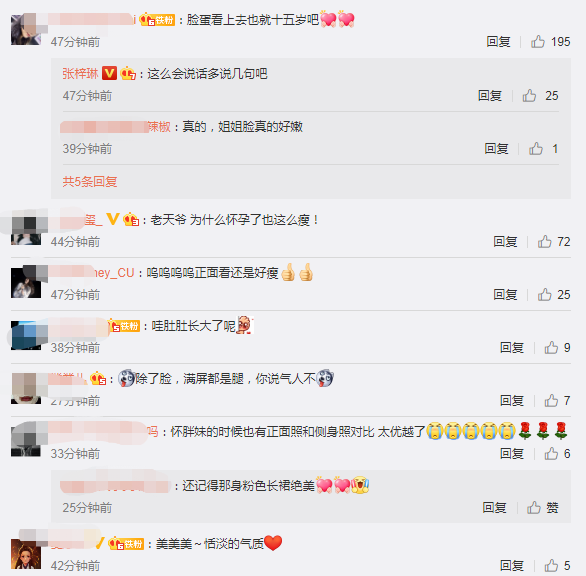Image resolution: width=586 pixels, height=576 pixels.
Task: Reply to the 呜呜呜呜正面看还是好瘦 comment
Action: click(505, 295)
